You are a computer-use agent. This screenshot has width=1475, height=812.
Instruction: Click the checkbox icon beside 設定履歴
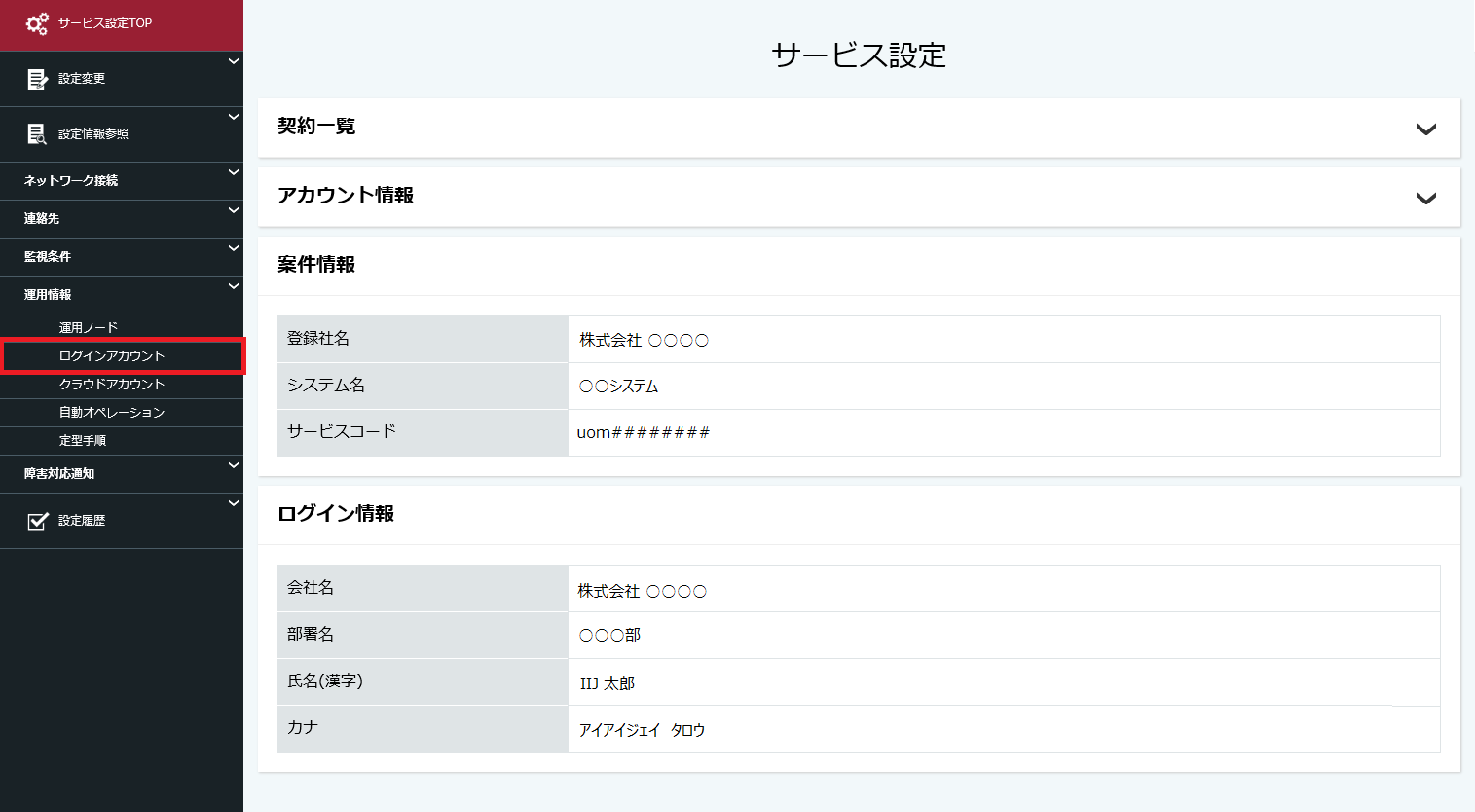(x=37, y=521)
